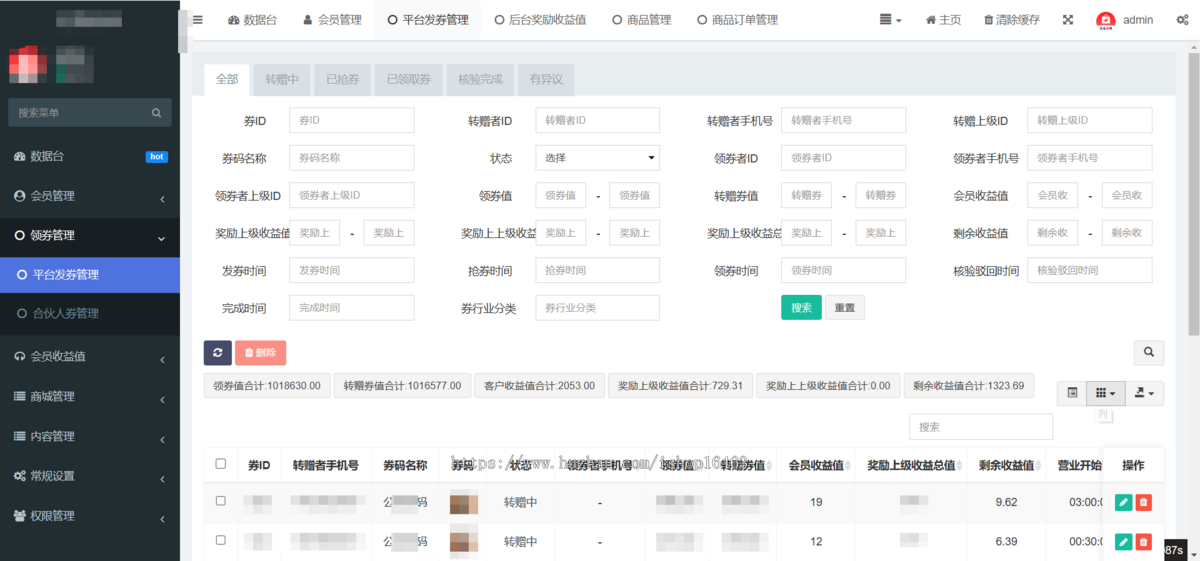Select the 已抢券 filter tab

342,80
